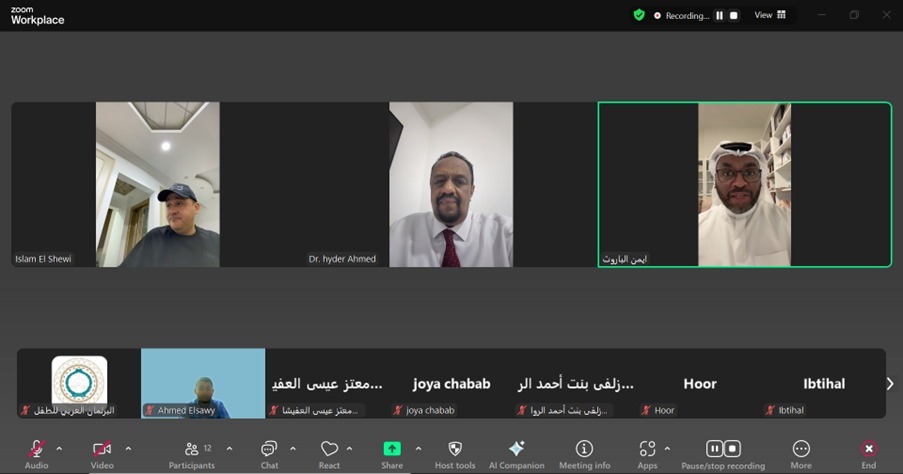The width and height of the screenshot is (903, 474).
Task: Show Meeting info details
Action: [x=584, y=451]
